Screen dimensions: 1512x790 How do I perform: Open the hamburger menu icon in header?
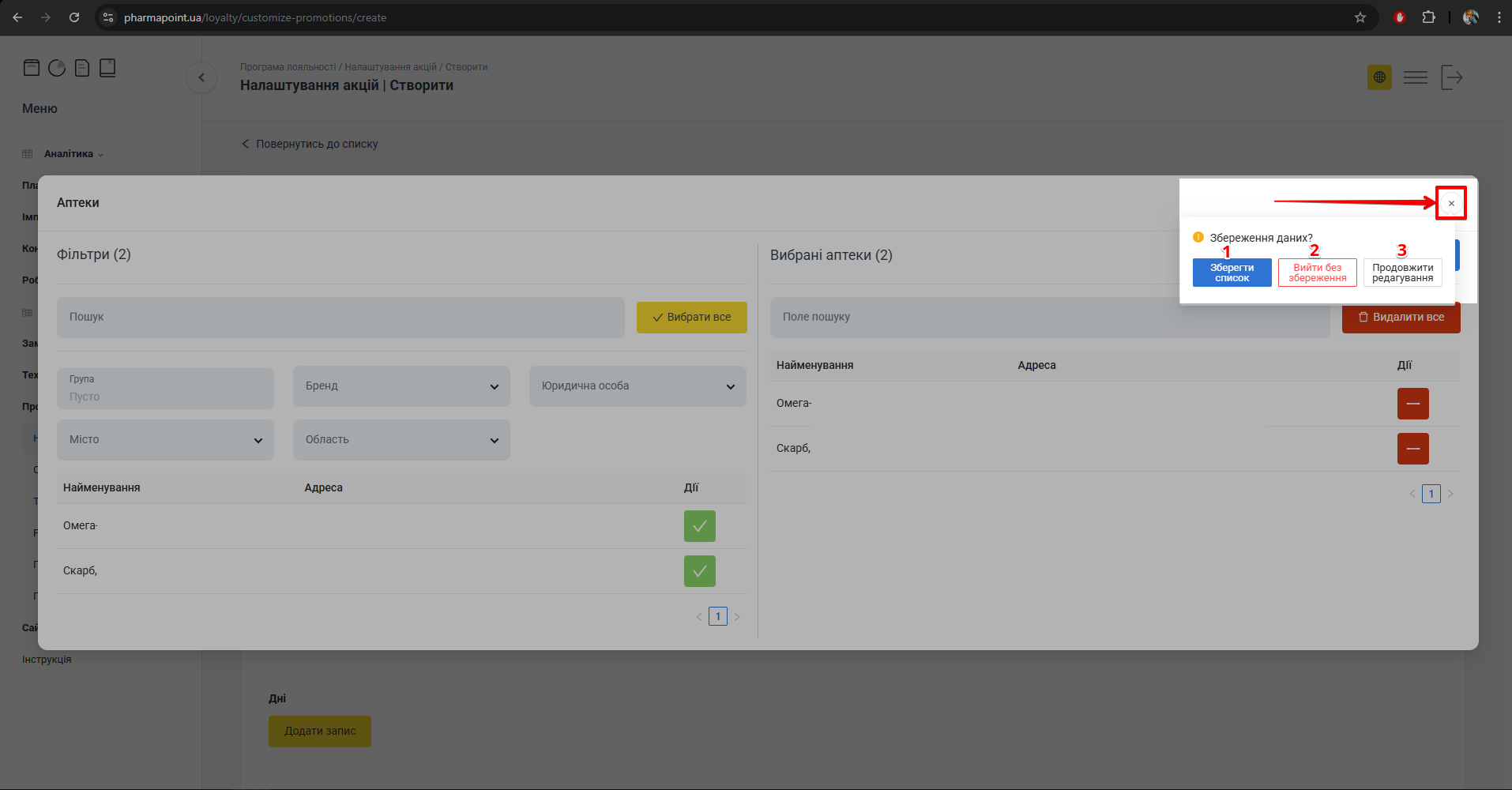[x=1415, y=77]
